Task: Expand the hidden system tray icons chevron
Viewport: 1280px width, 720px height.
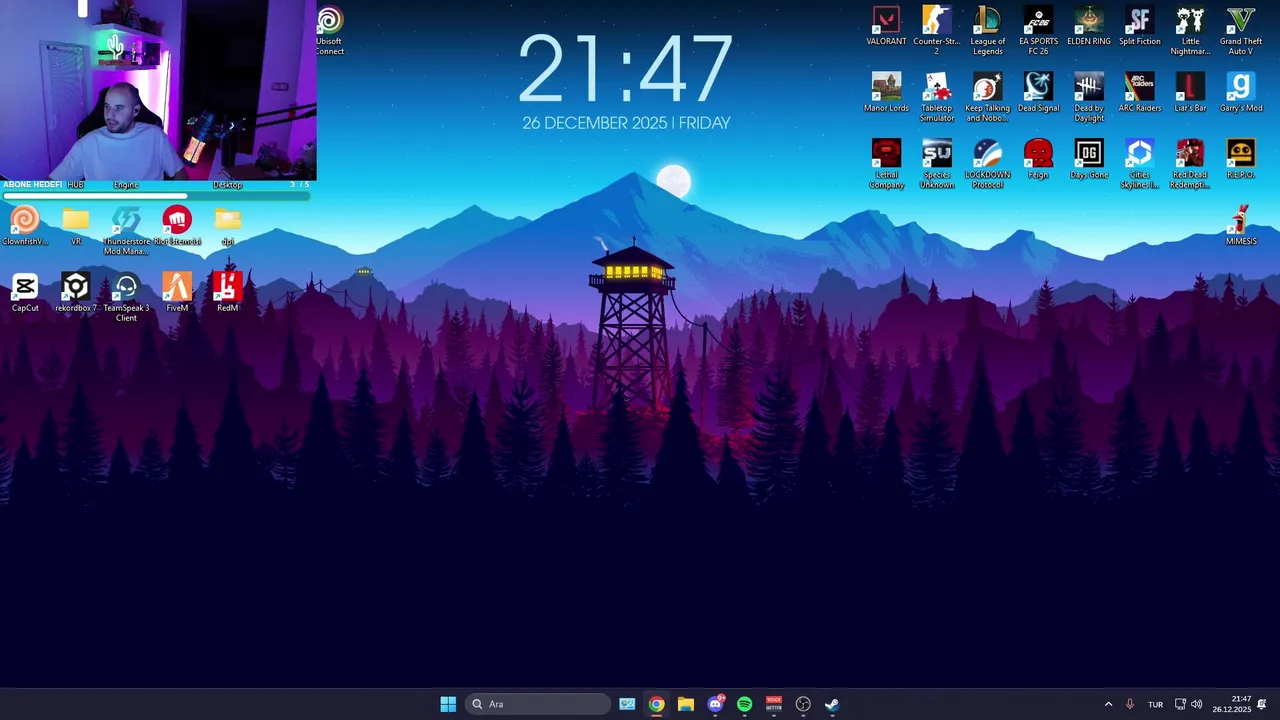Action: [1108, 704]
